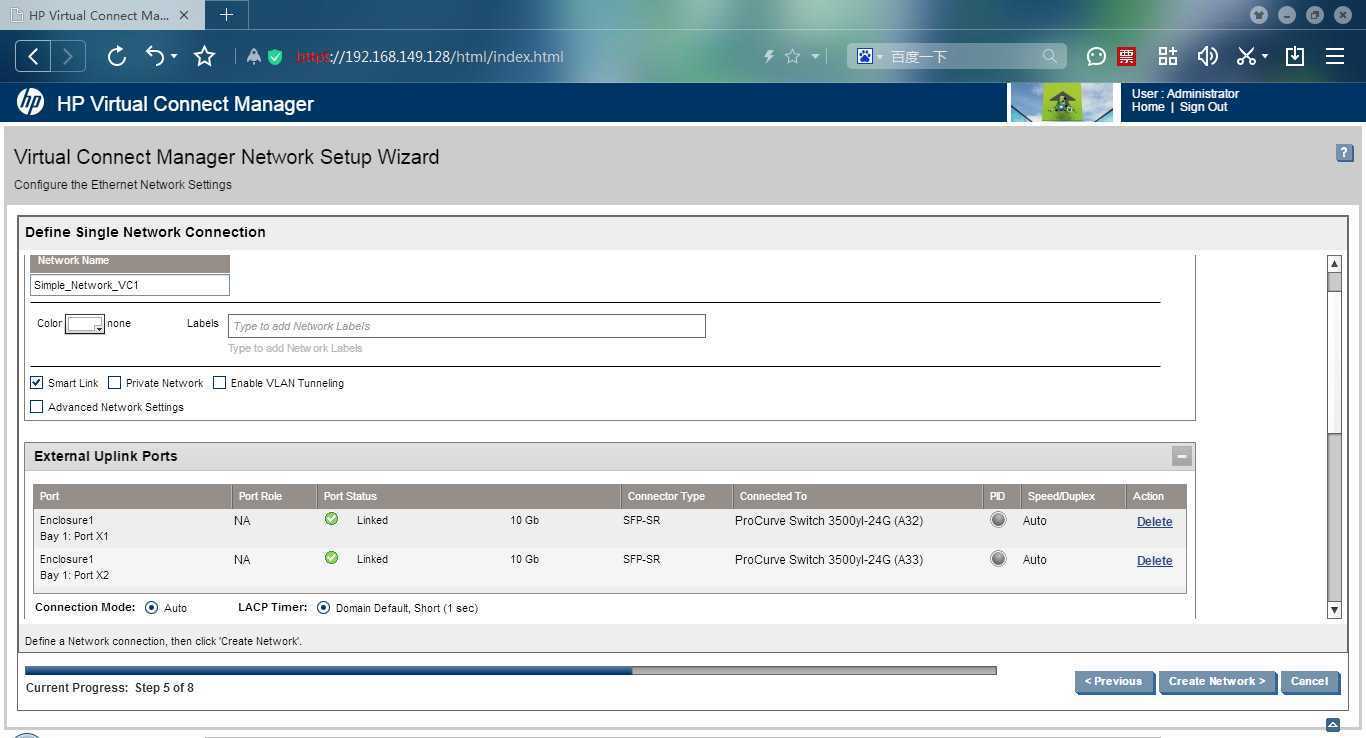Tick the Advanced Network Settings checkbox

(37, 406)
